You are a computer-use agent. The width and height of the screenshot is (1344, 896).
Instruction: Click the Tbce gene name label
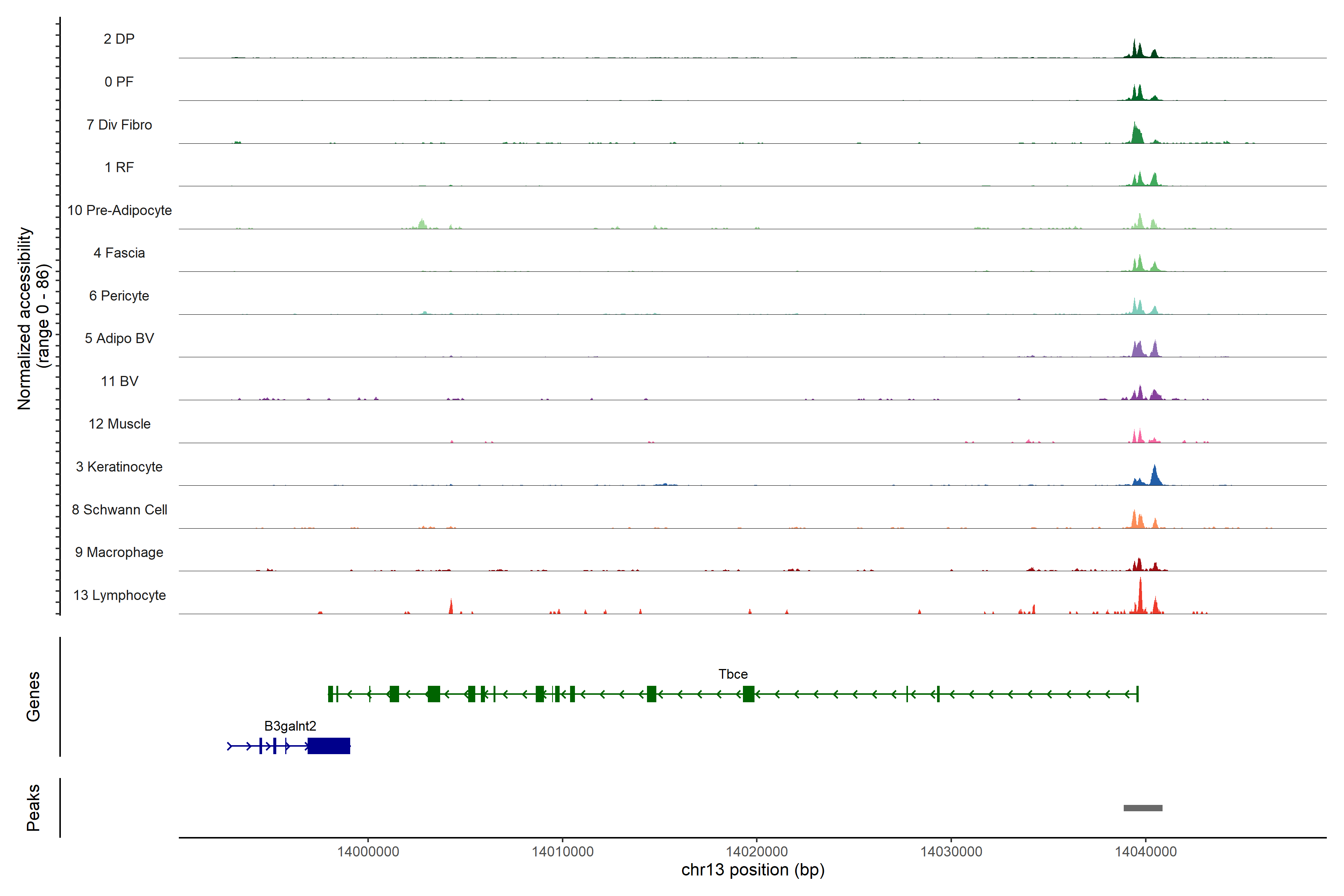pyautogui.click(x=732, y=674)
